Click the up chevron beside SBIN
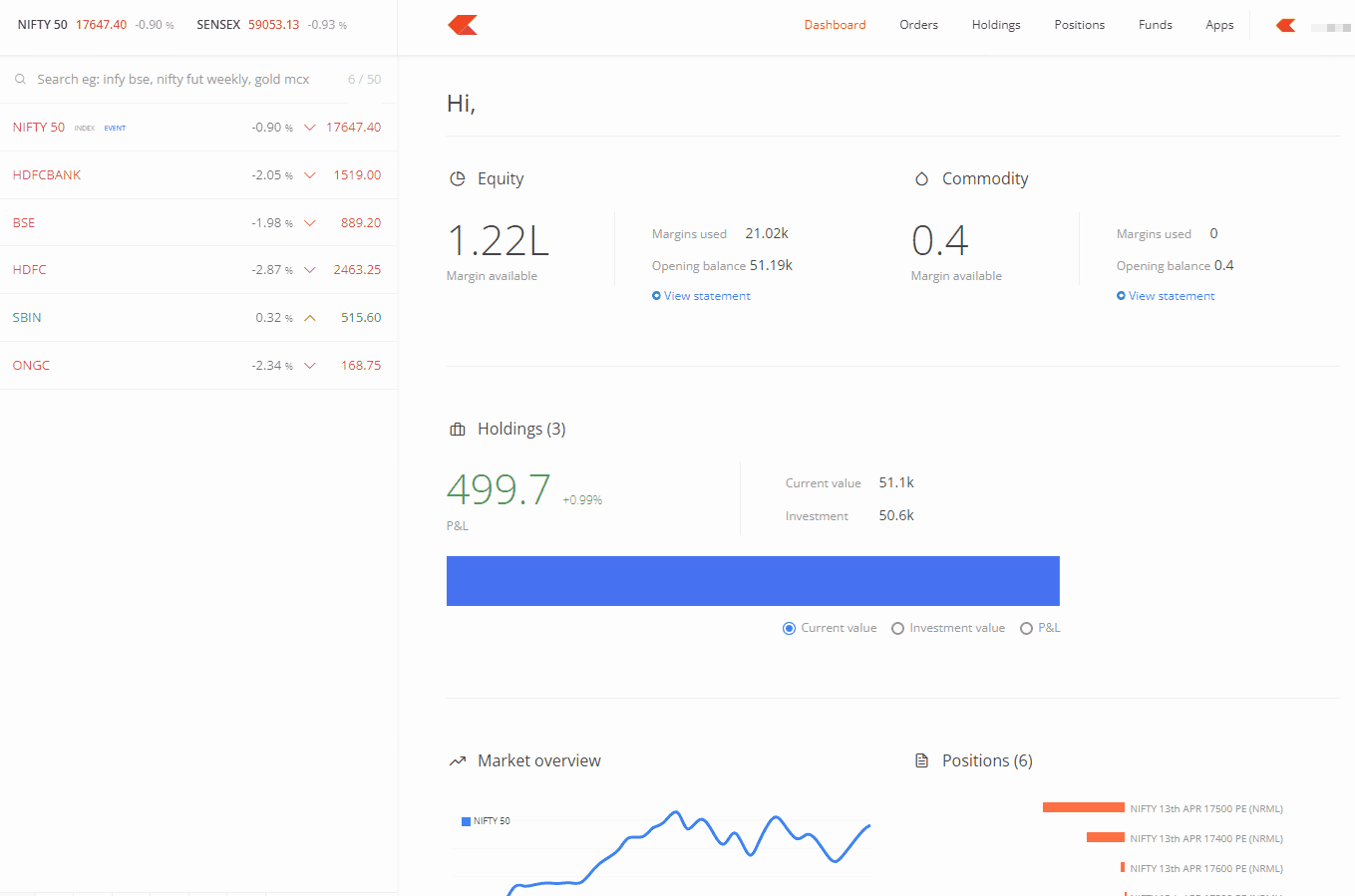The width and height of the screenshot is (1355, 896). click(310, 318)
